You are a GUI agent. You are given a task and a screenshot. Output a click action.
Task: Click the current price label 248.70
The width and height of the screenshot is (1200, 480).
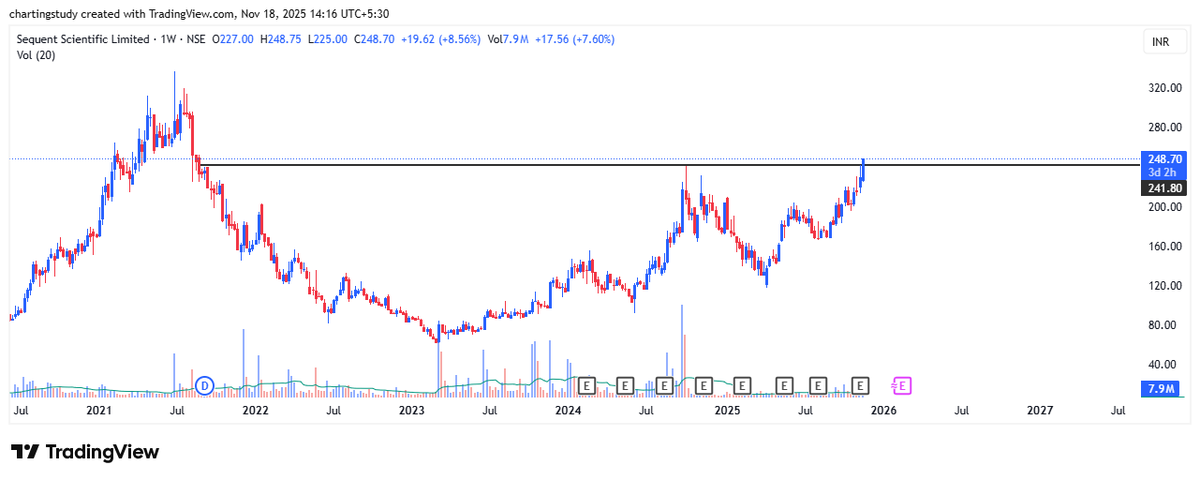[x=1166, y=159]
